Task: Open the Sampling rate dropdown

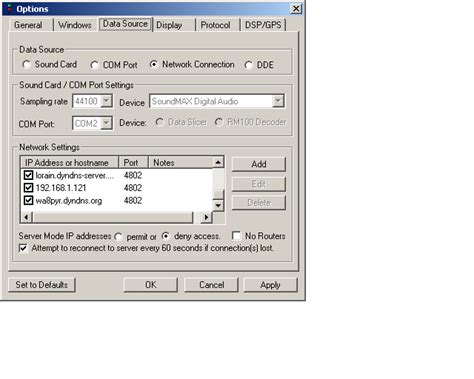Action: [x=106, y=101]
